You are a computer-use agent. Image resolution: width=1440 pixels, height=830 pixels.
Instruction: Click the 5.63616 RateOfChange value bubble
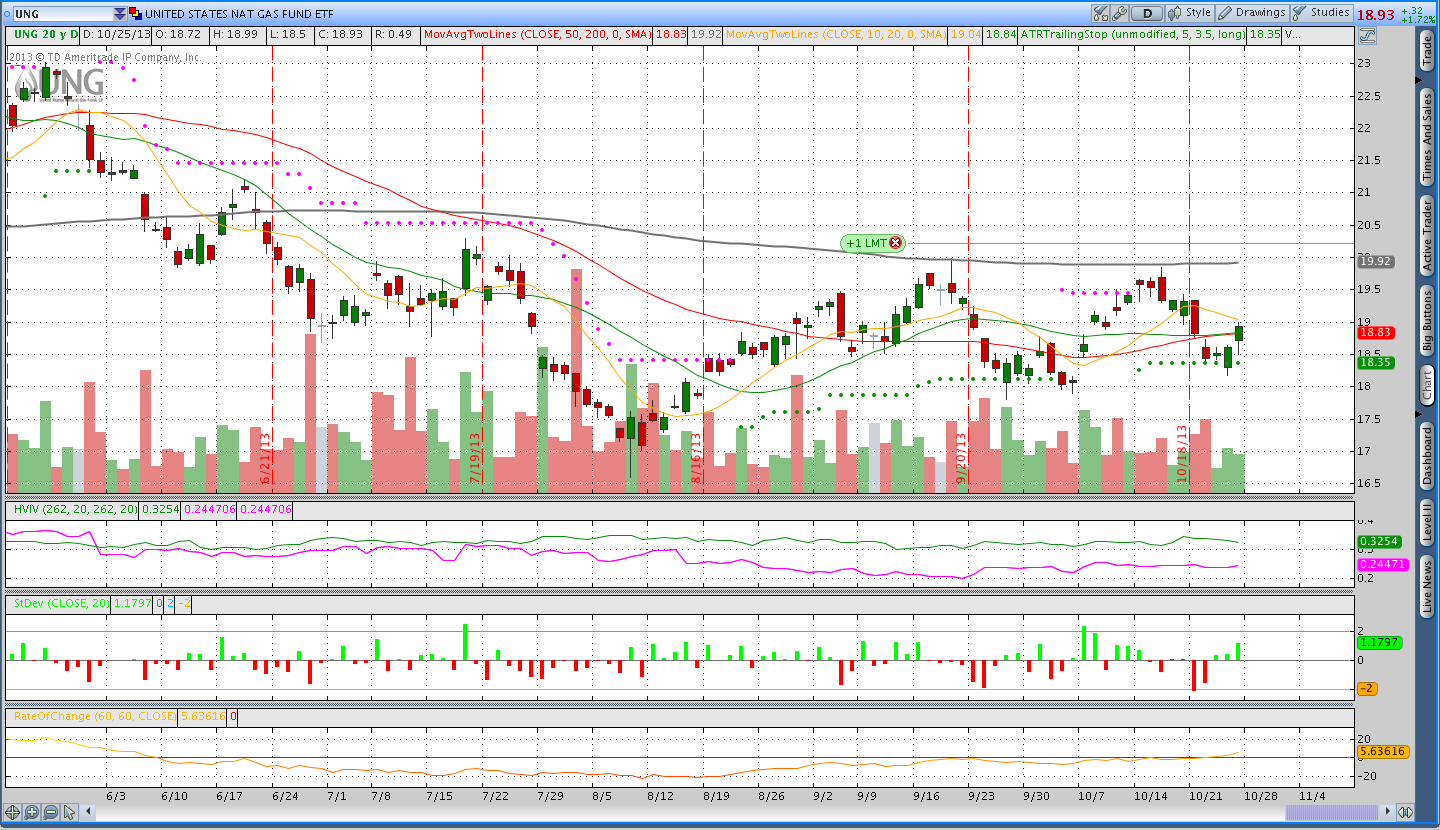(1383, 751)
